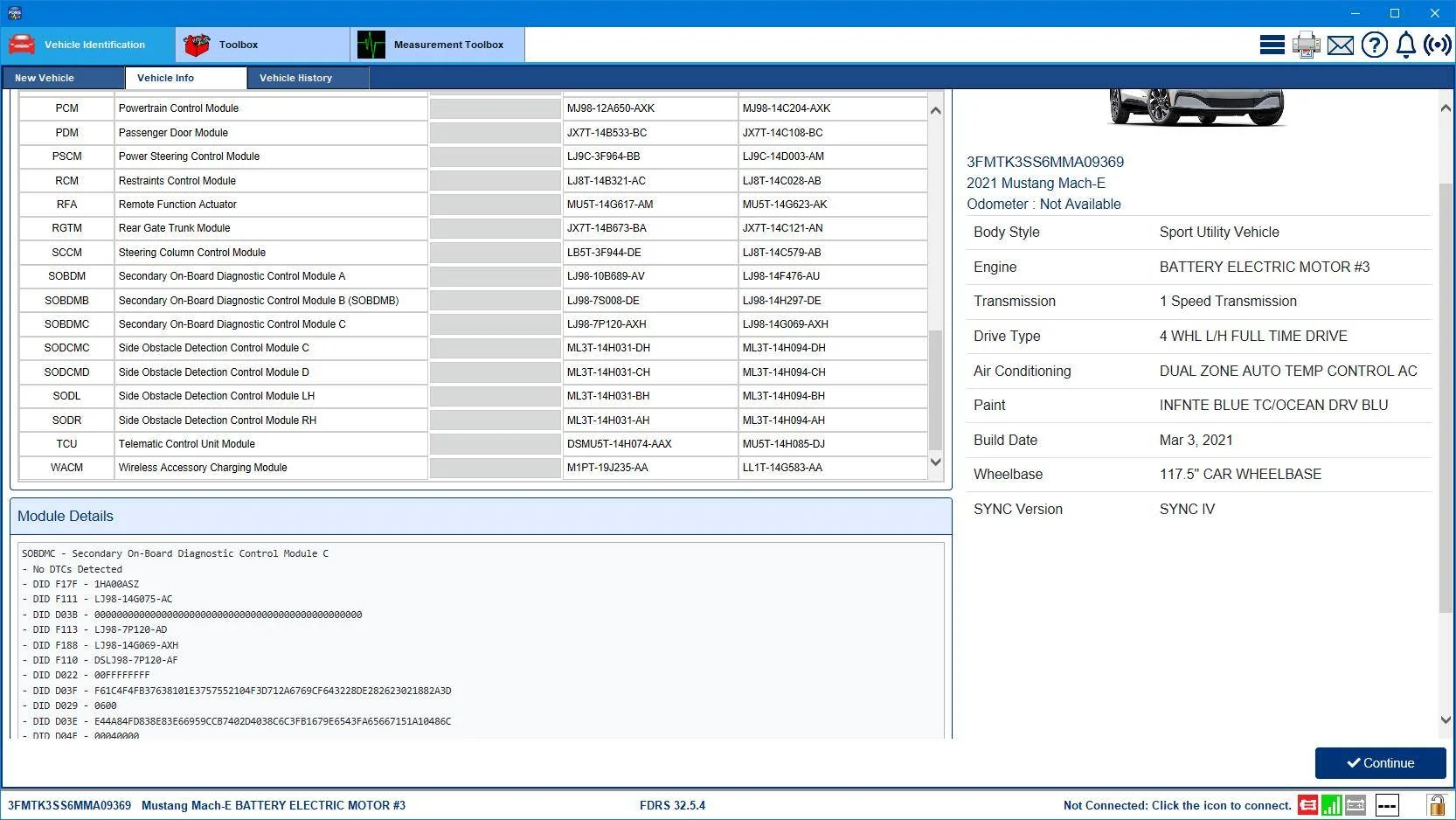The width and height of the screenshot is (1456, 820).
Task: Click the Continue button
Action: [1380, 763]
